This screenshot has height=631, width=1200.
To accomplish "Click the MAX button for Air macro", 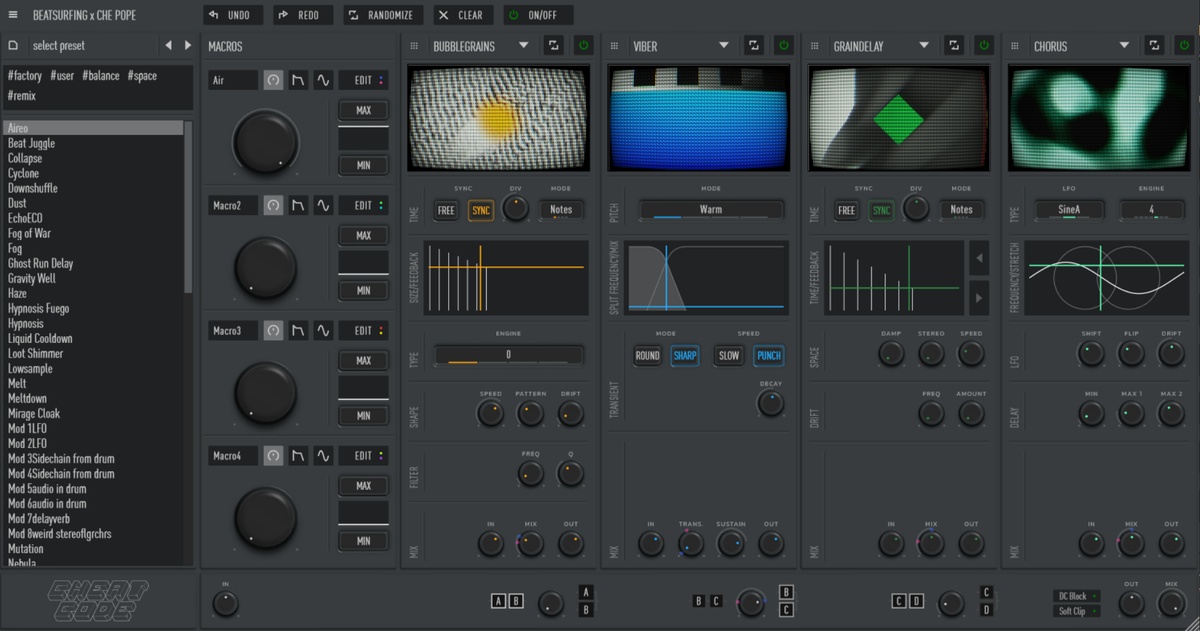I will [x=363, y=110].
